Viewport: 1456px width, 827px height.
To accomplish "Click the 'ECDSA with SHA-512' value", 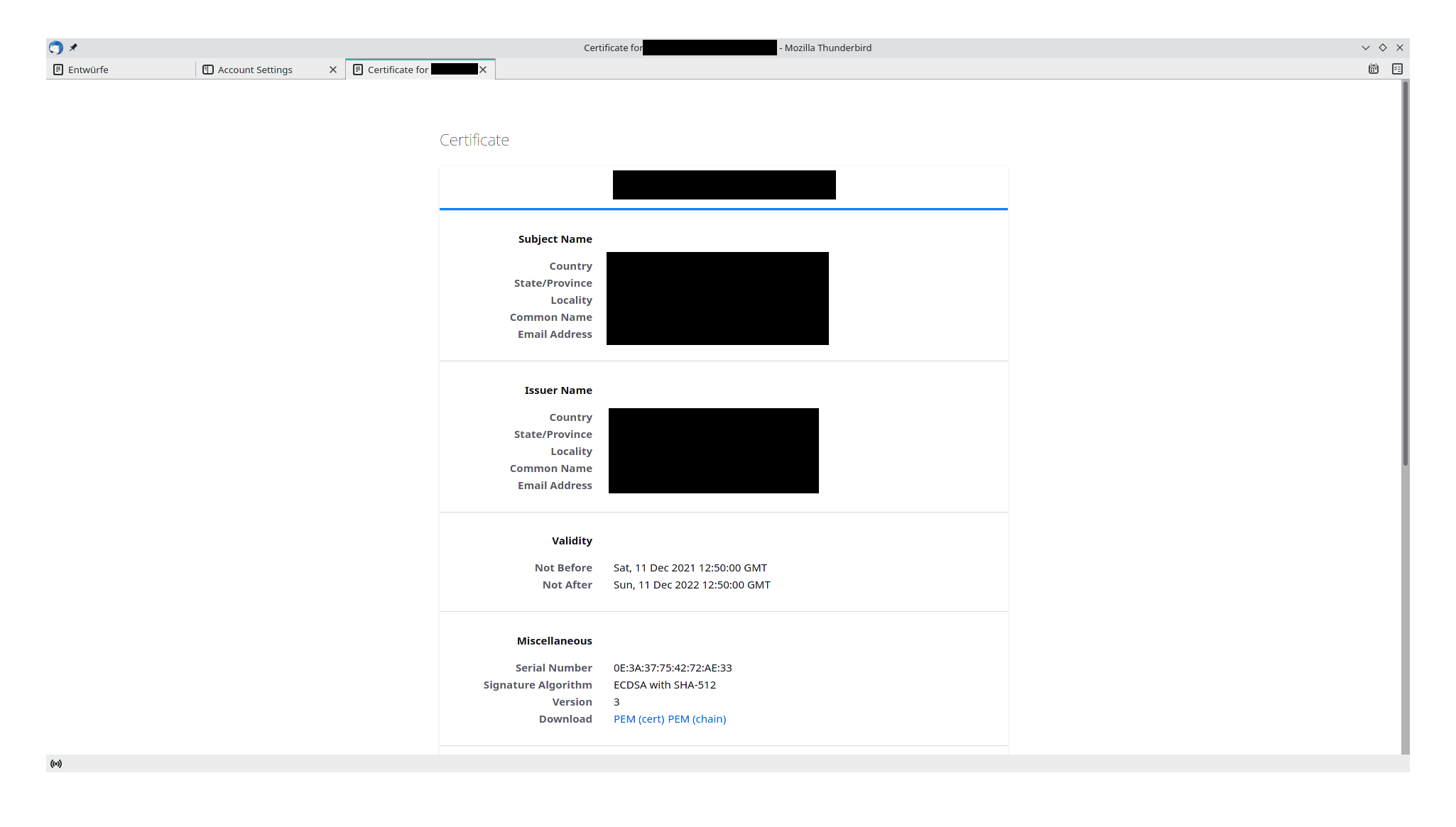I will [x=665, y=685].
